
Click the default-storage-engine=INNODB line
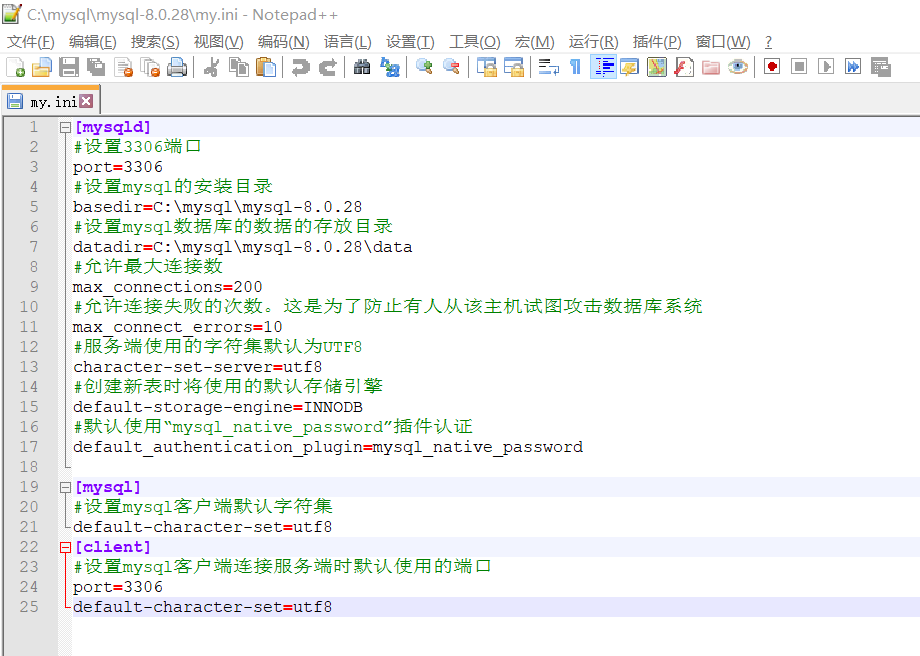tap(217, 407)
